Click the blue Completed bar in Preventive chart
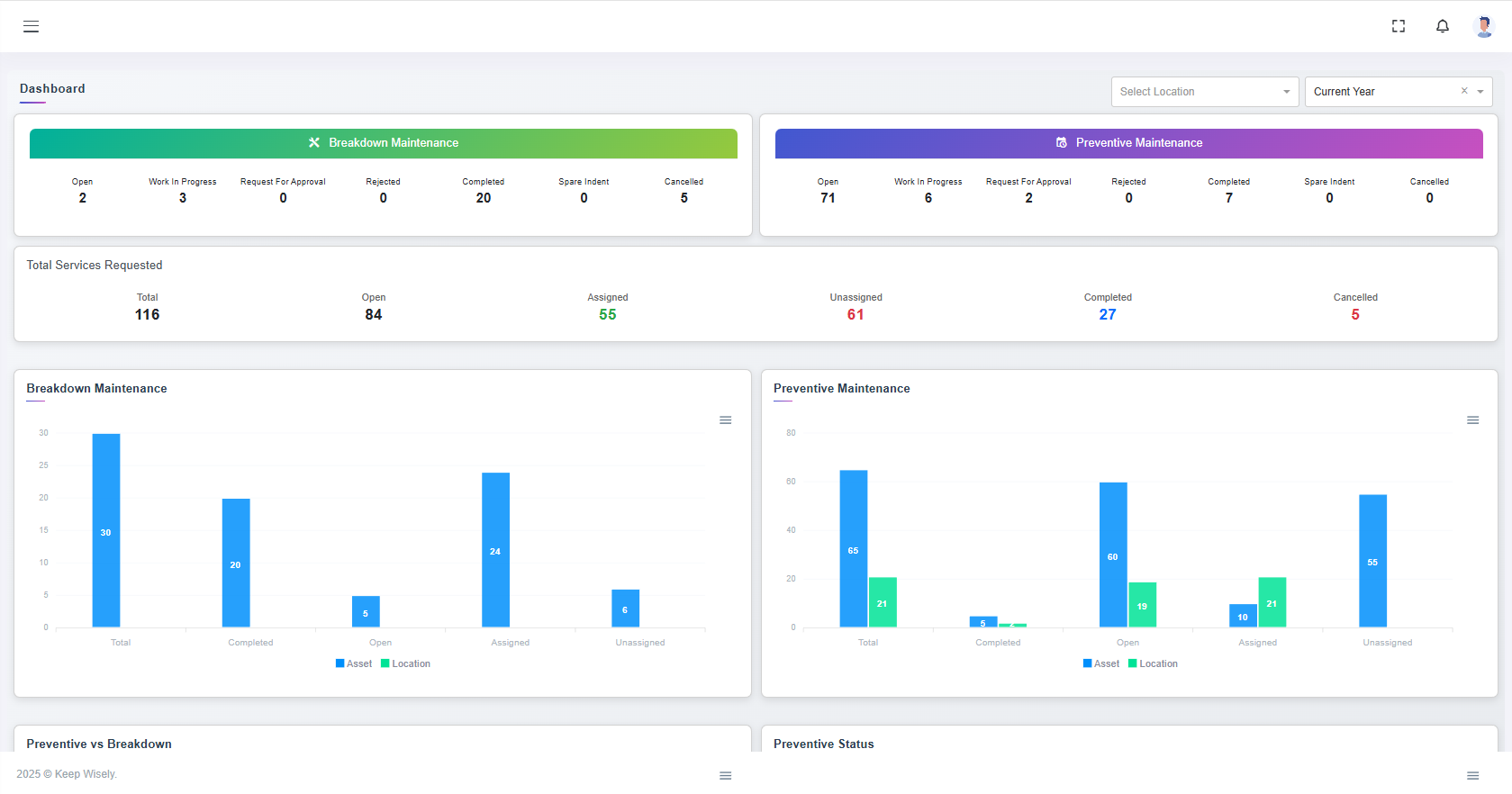This screenshot has width=1512, height=794. [983, 622]
